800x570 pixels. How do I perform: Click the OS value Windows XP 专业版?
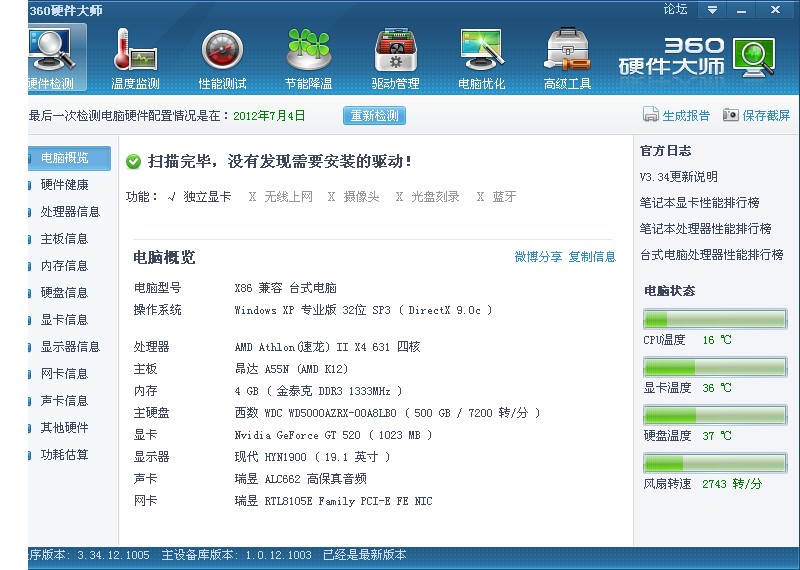(363, 310)
